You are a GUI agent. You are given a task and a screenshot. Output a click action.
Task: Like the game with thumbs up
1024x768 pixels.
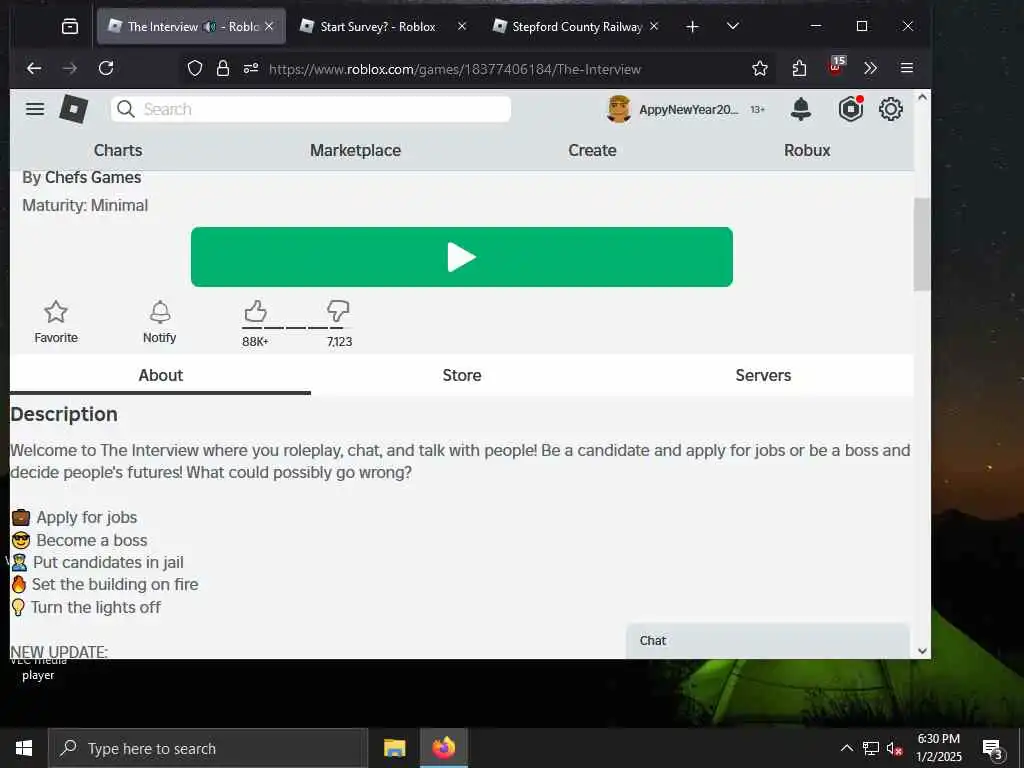point(255,312)
